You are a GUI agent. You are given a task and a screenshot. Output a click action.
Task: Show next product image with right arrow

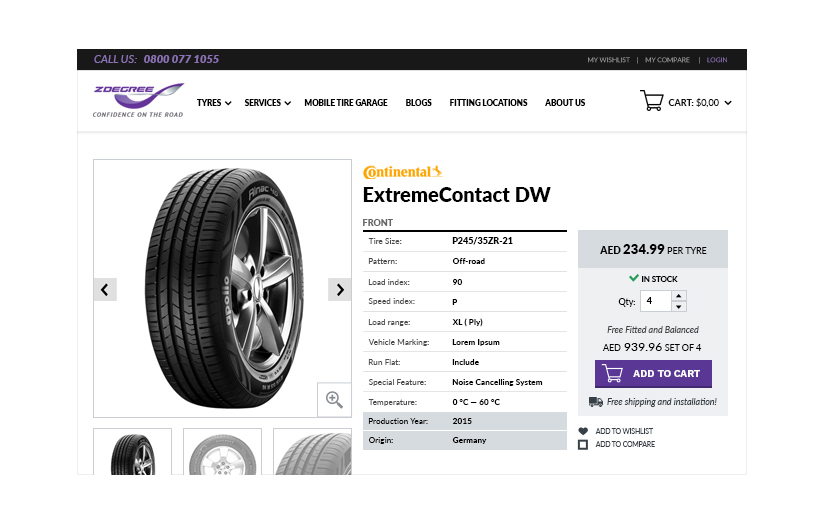340,289
